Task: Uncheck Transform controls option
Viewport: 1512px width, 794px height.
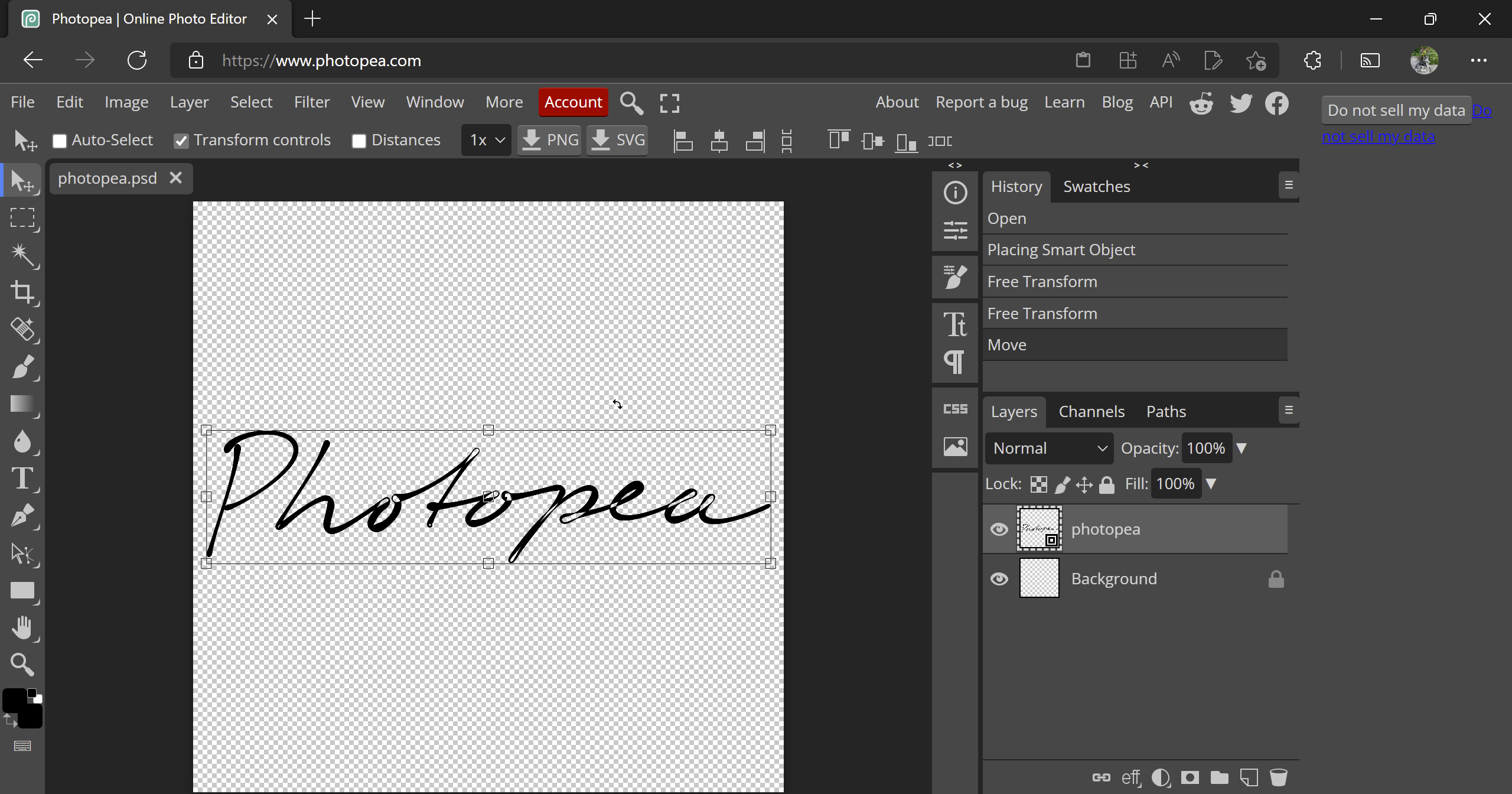Action: [x=181, y=141]
